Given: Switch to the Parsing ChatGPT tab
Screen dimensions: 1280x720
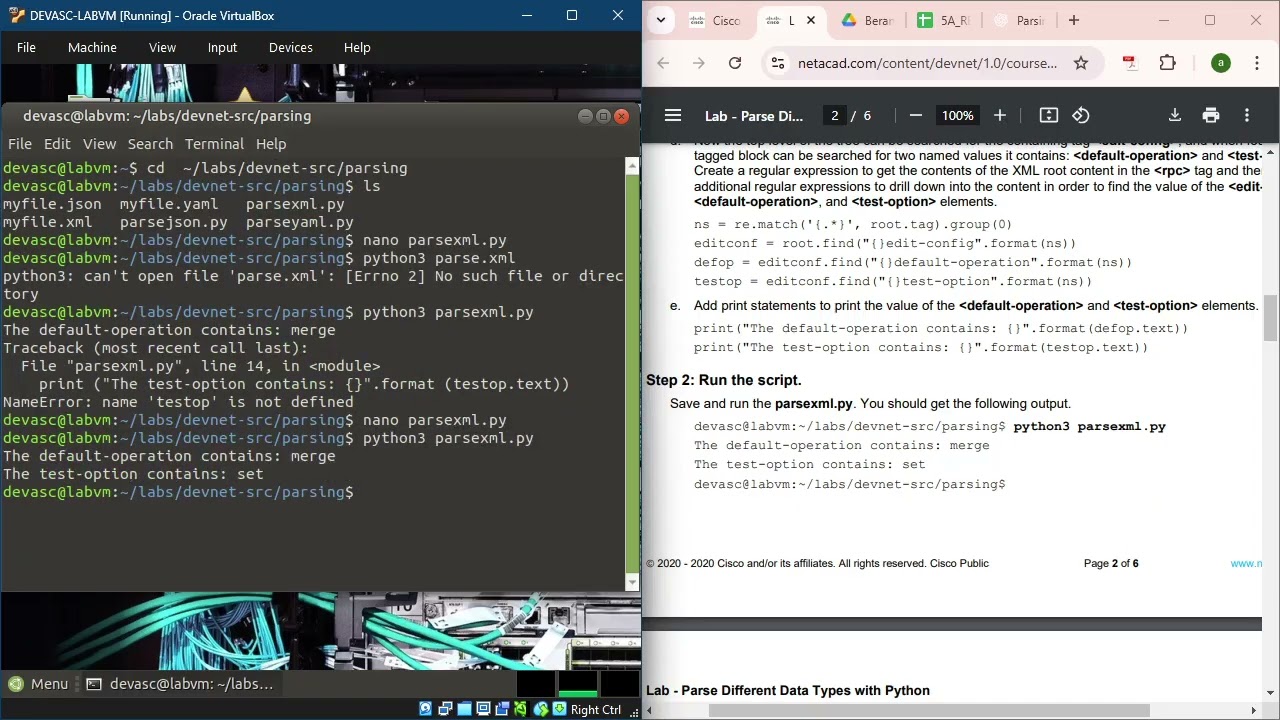Looking at the screenshot, I should (1019, 20).
